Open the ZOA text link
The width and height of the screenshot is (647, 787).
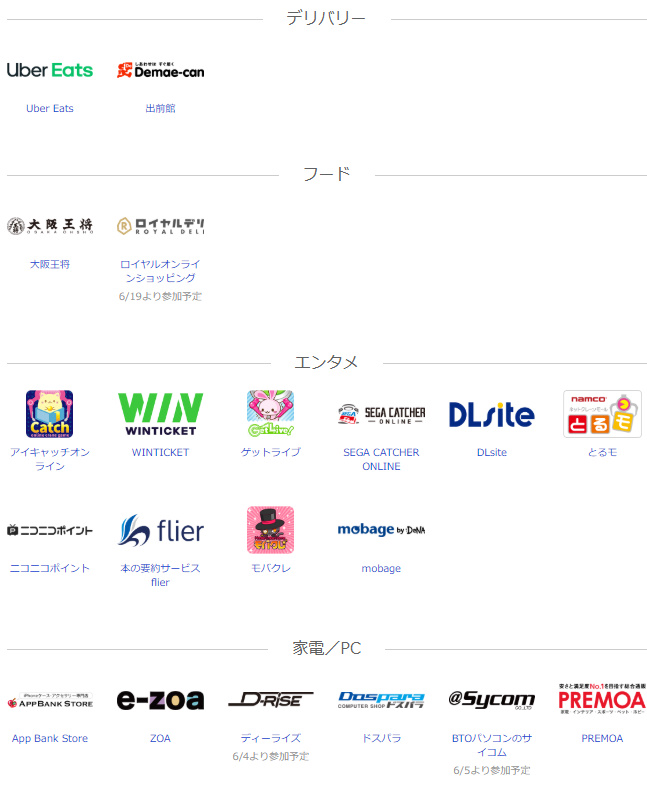160,738
